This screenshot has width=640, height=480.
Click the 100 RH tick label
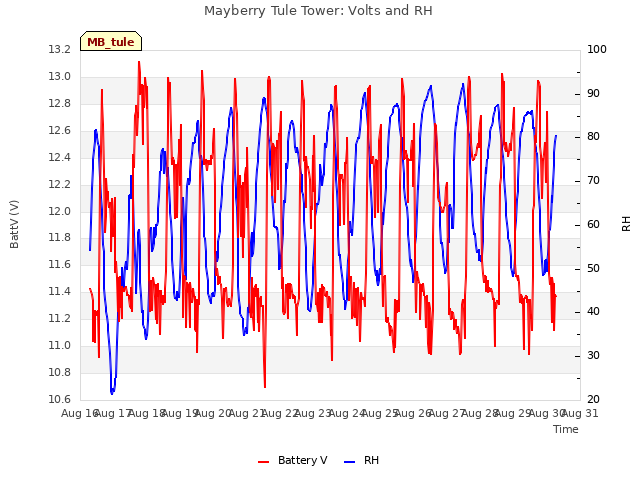[x=597, y=49]
